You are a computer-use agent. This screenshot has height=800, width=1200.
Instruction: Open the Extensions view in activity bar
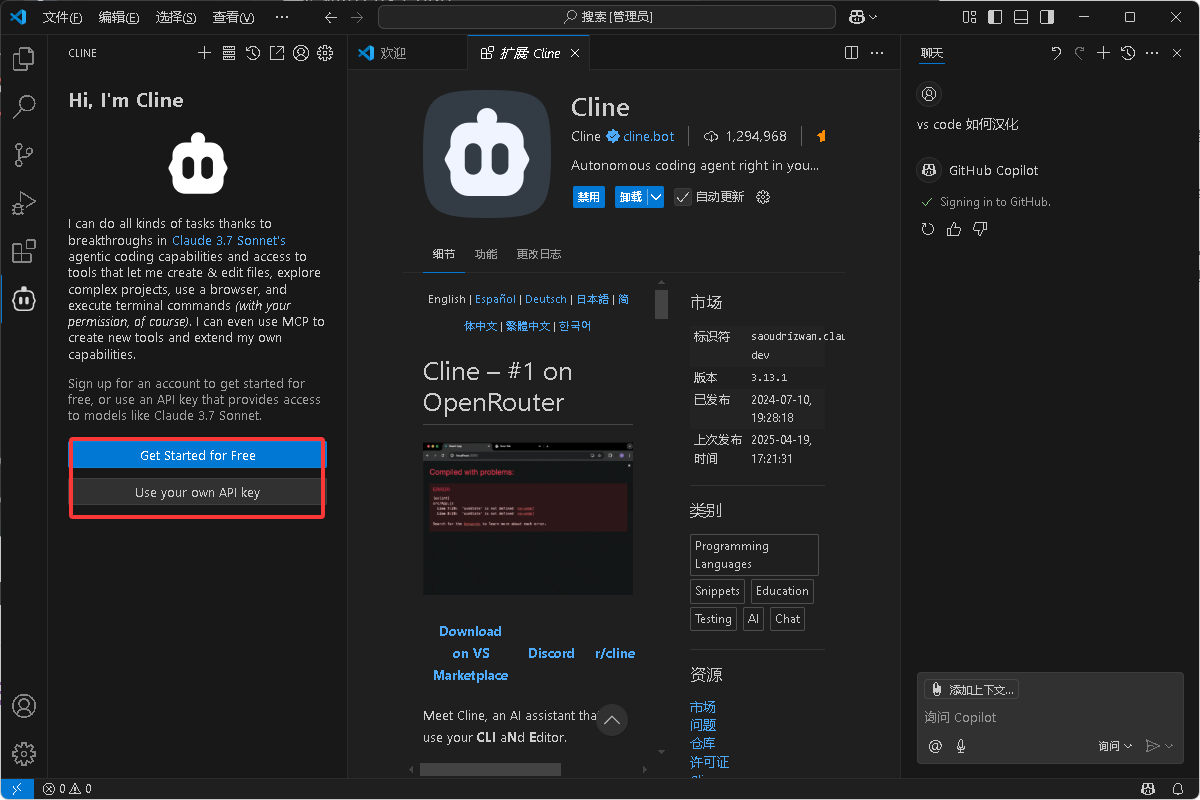(x=24, y=250)
